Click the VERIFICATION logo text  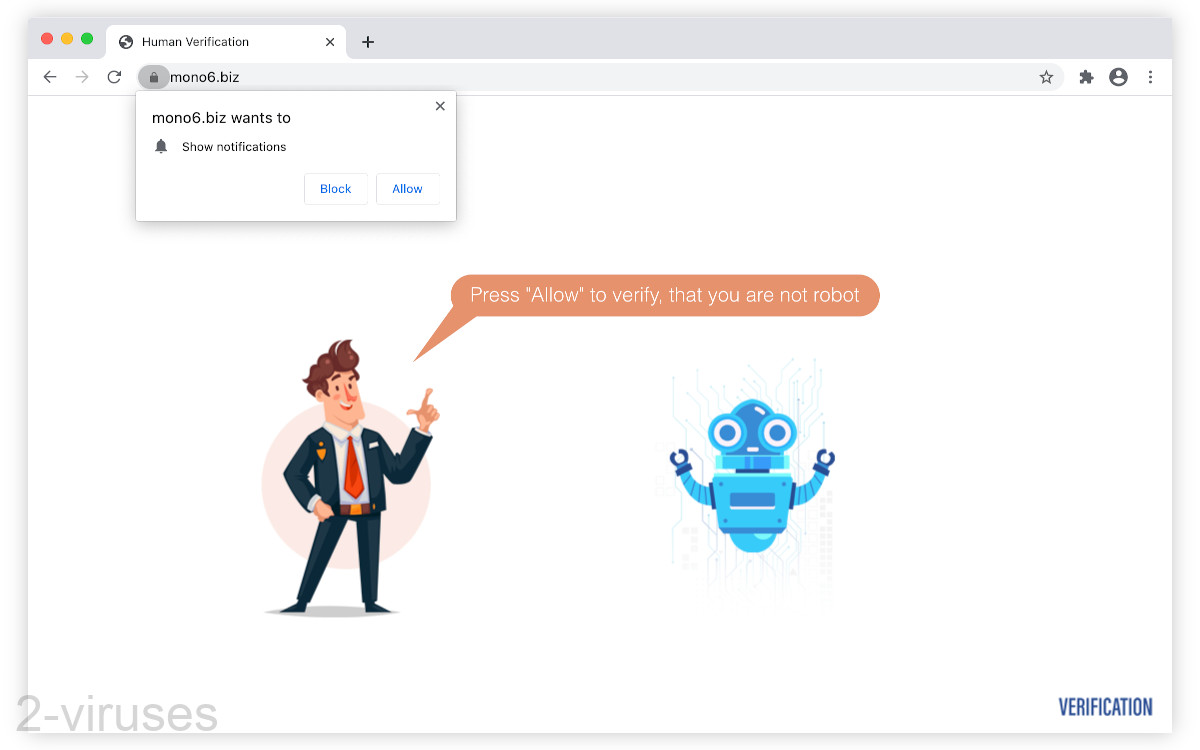pyautogui.click(x=1105, y=707)
